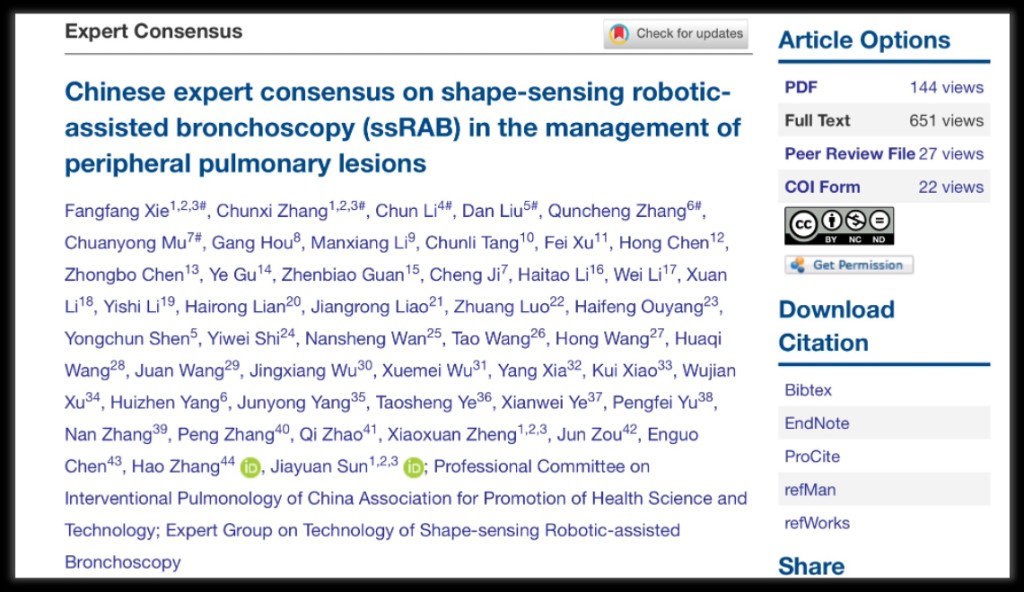The image size is (1024, 592).
Task: Click author name Gang Hou
Action: [252, 243]
